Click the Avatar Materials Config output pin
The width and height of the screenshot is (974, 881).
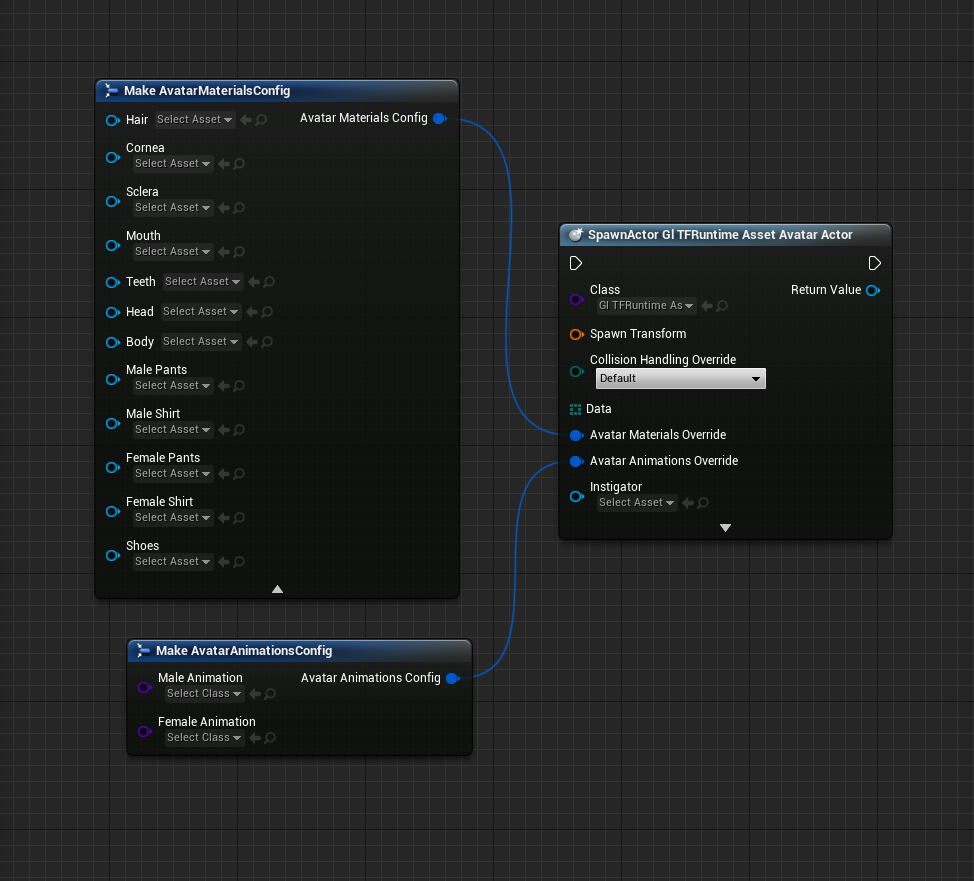coord(440,118)
